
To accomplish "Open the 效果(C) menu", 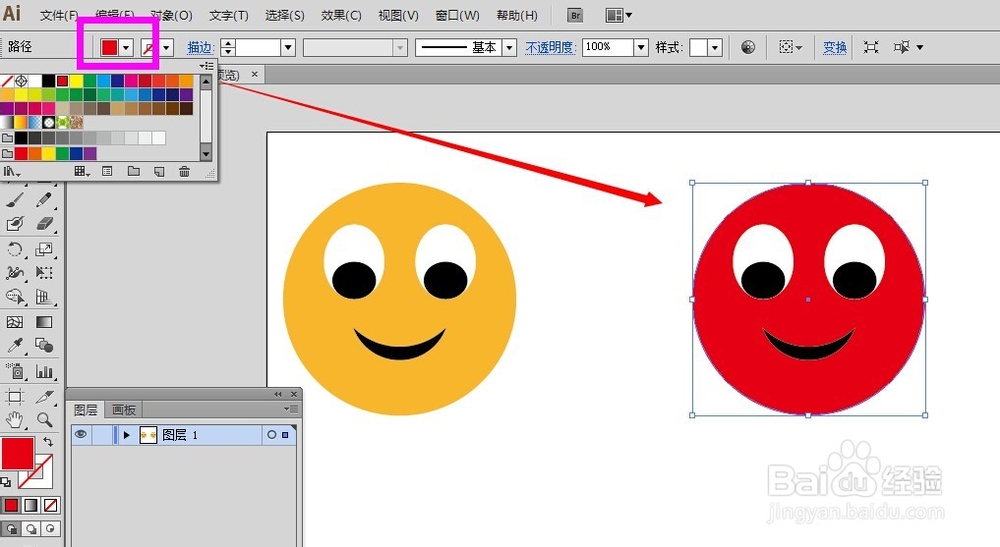I will tap(341, 15).
